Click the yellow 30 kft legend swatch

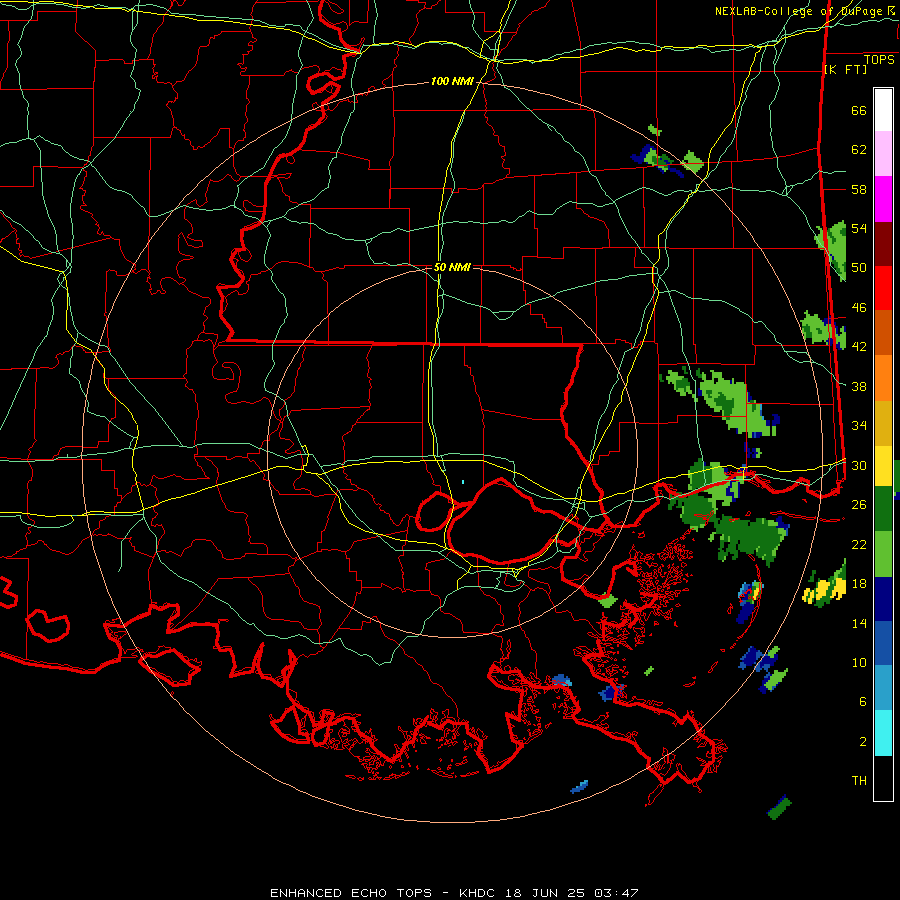point(883,465)
